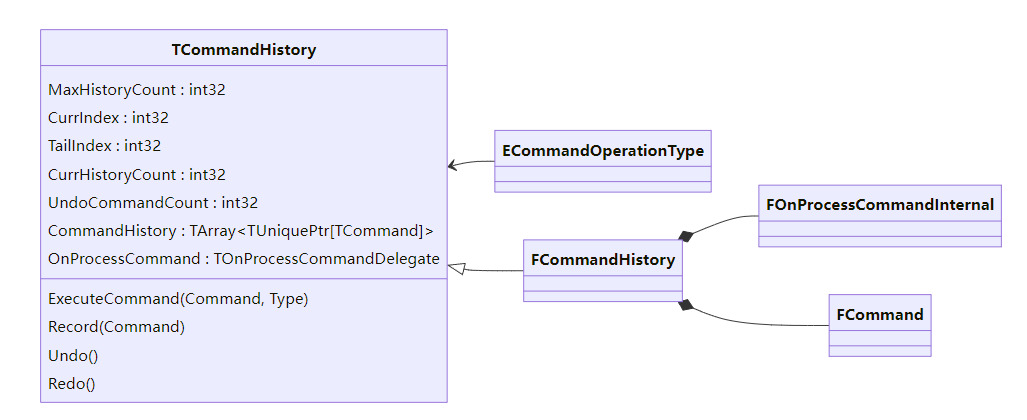Click the hollow inheritance arrowhead near TCommandHistory
This screenshot has height=420, width=1027.
pyautogui.click(x=456, y=267)
